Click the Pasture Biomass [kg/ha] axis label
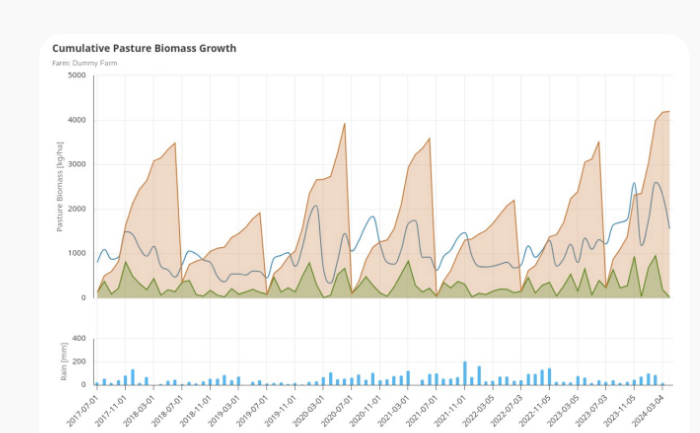 60,187
